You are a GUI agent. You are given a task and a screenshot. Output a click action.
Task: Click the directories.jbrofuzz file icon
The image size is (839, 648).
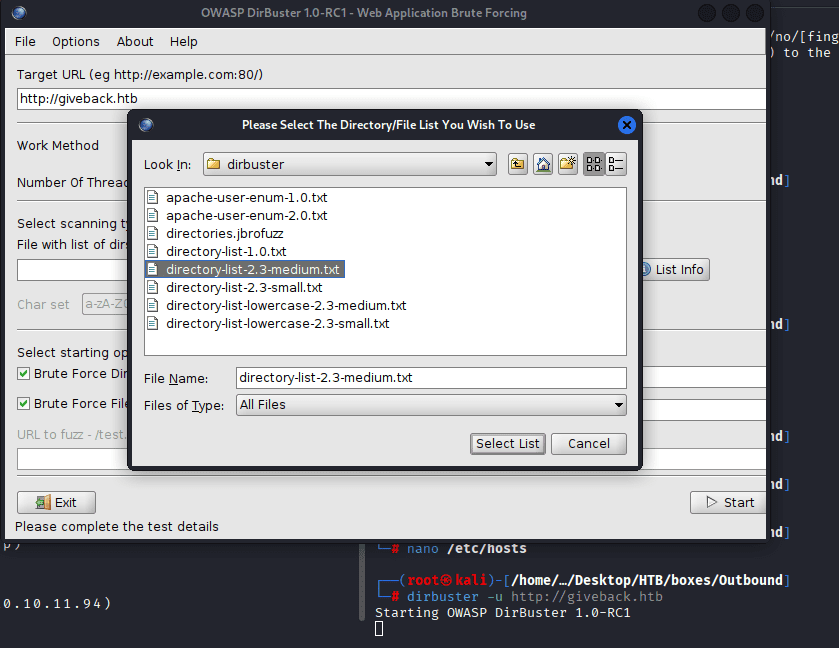click(153, 233)
